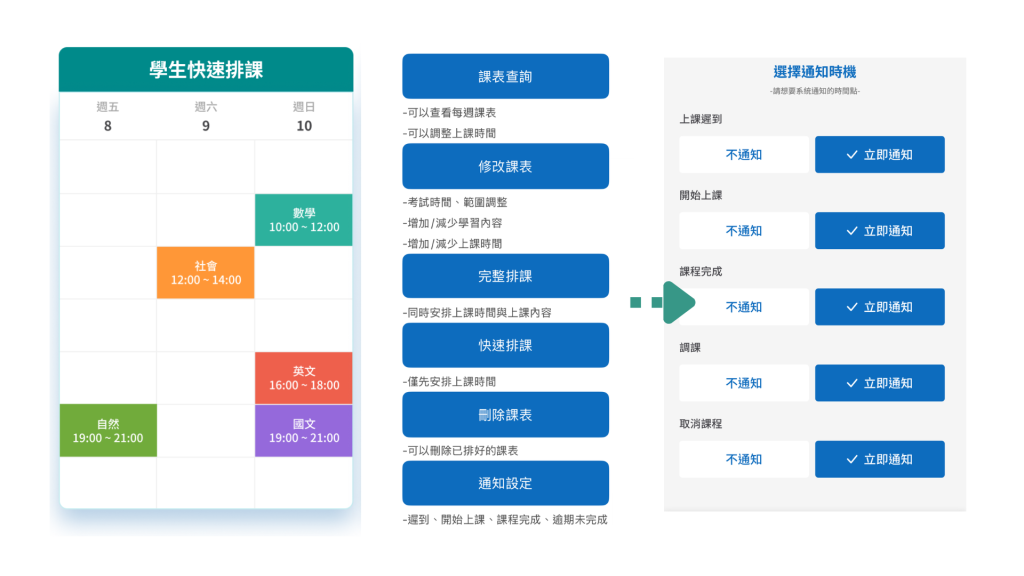Select 完整排課 to fully arrange classes

506,276
